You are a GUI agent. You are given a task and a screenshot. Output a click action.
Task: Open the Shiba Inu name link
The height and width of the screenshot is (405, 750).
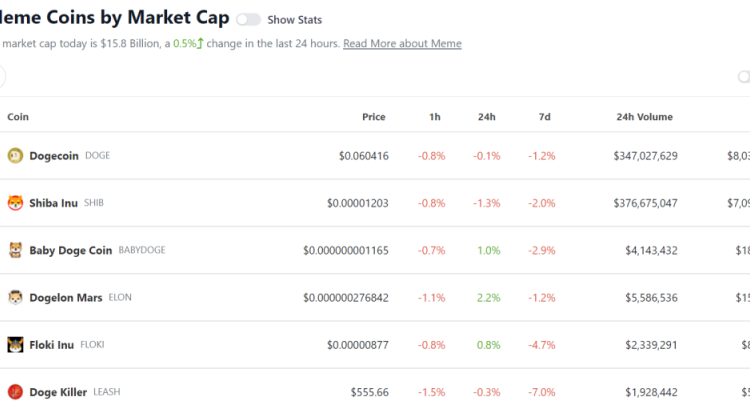coord(54,203)
